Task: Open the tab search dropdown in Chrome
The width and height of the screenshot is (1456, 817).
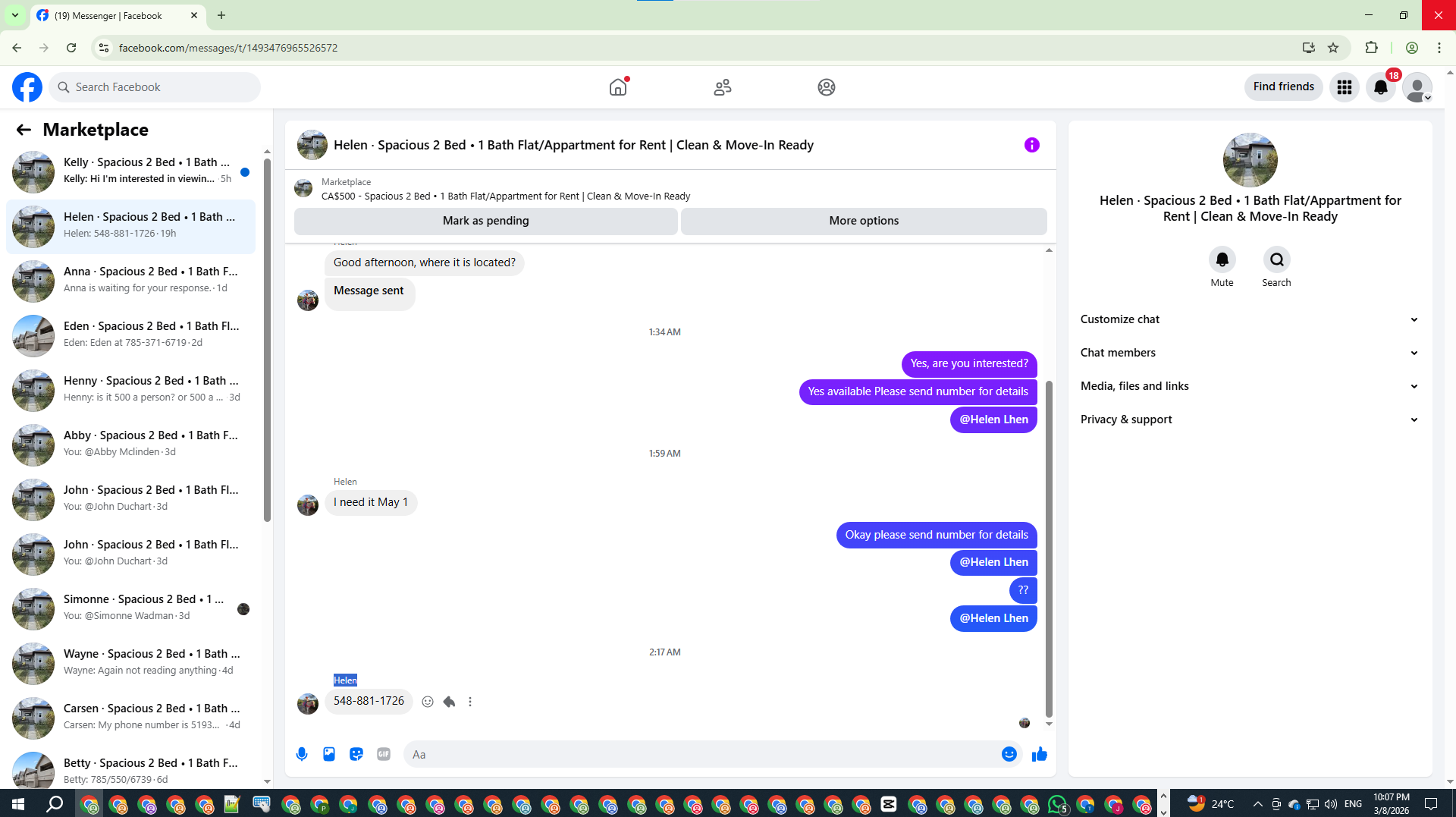Action: coord(15,15)
